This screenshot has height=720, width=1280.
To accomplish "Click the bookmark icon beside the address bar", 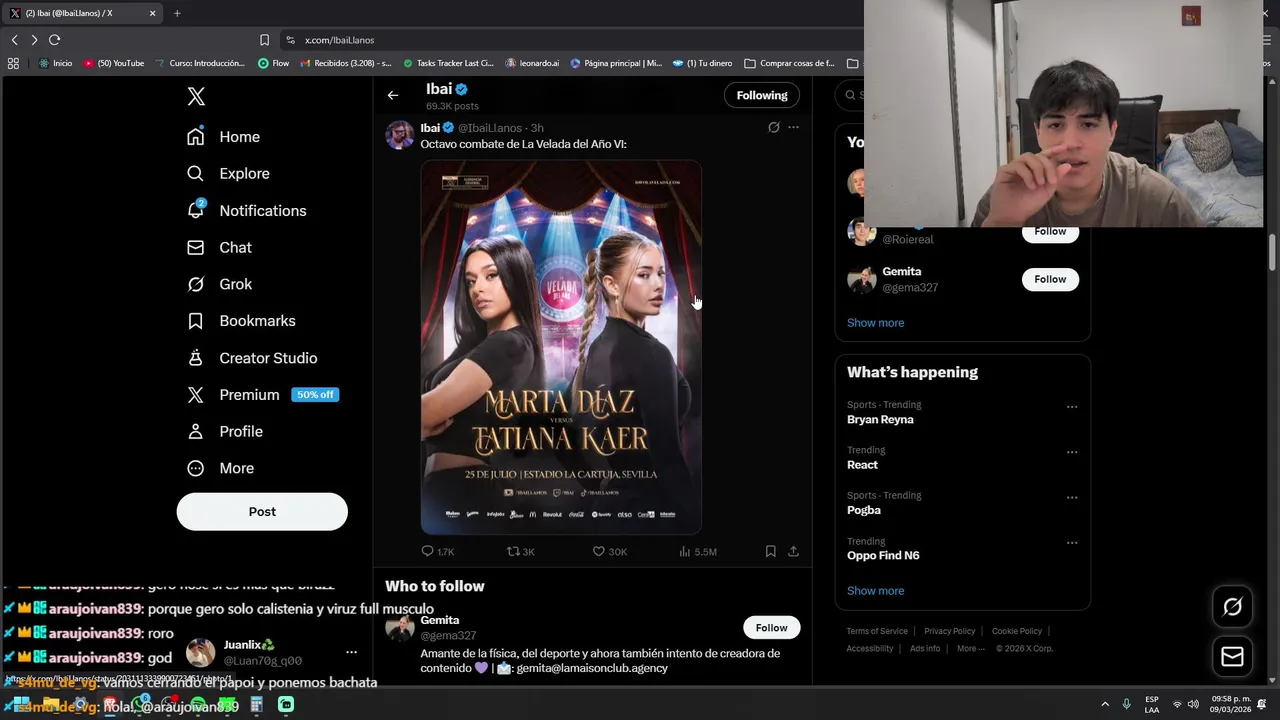I will click(264, 40).
